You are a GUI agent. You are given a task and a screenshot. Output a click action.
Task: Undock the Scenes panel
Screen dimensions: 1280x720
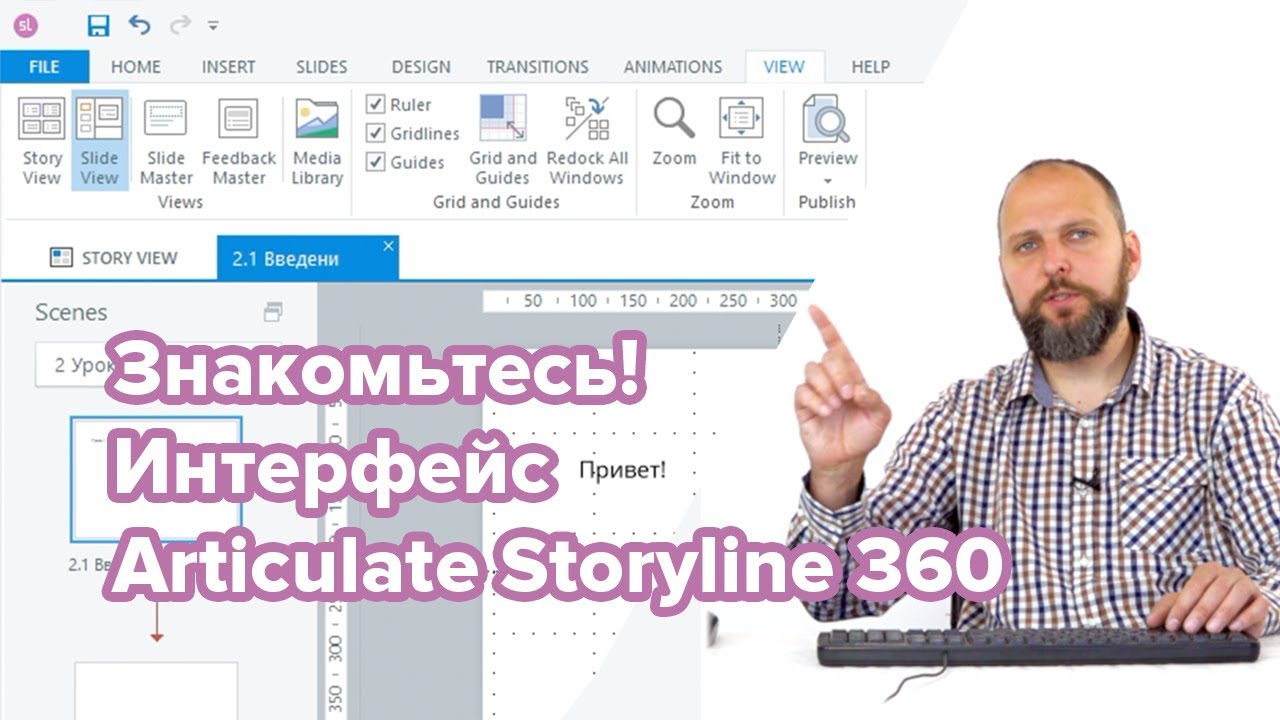pos(273,312)
